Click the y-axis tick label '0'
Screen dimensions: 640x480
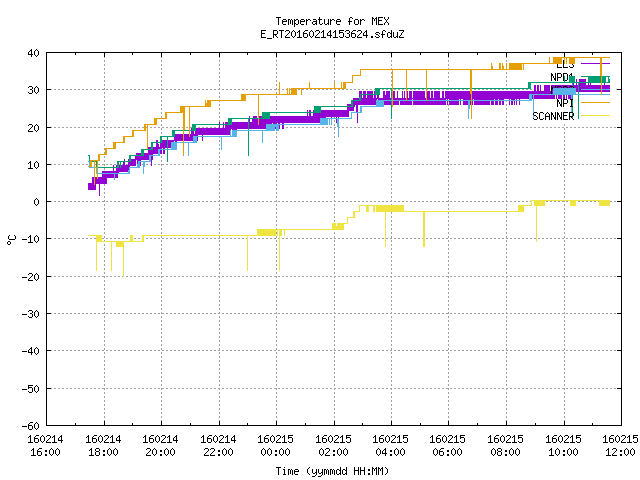tap(37, 202)
